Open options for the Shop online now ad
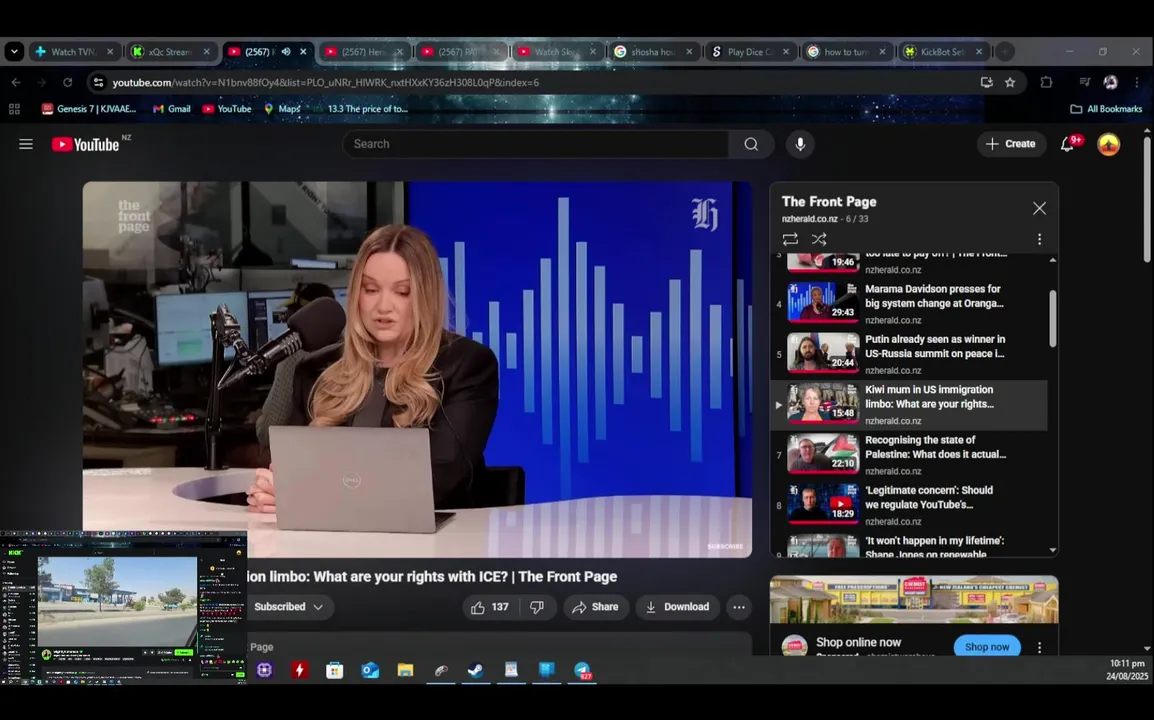Image resolution: width=1154 pixels, height=720 pixels. coord(1039,647)
